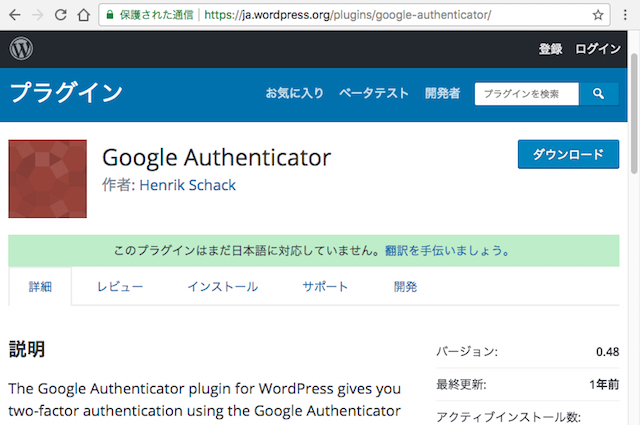
Task: Switch to the 開発 tab
Action: (x=405, y=287)
